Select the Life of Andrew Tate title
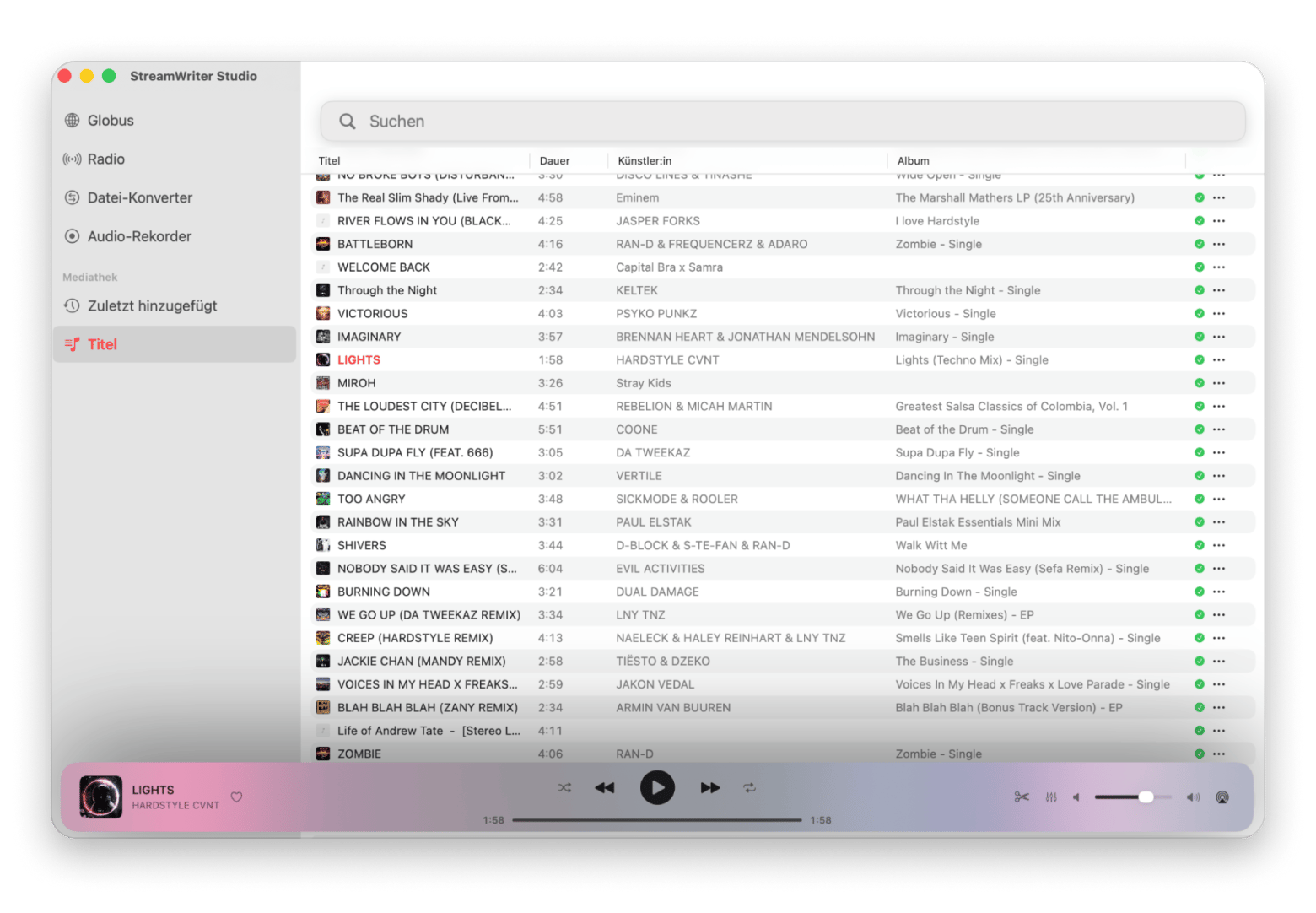Screen dimensions: 1316x913 (x=429, y=732)
